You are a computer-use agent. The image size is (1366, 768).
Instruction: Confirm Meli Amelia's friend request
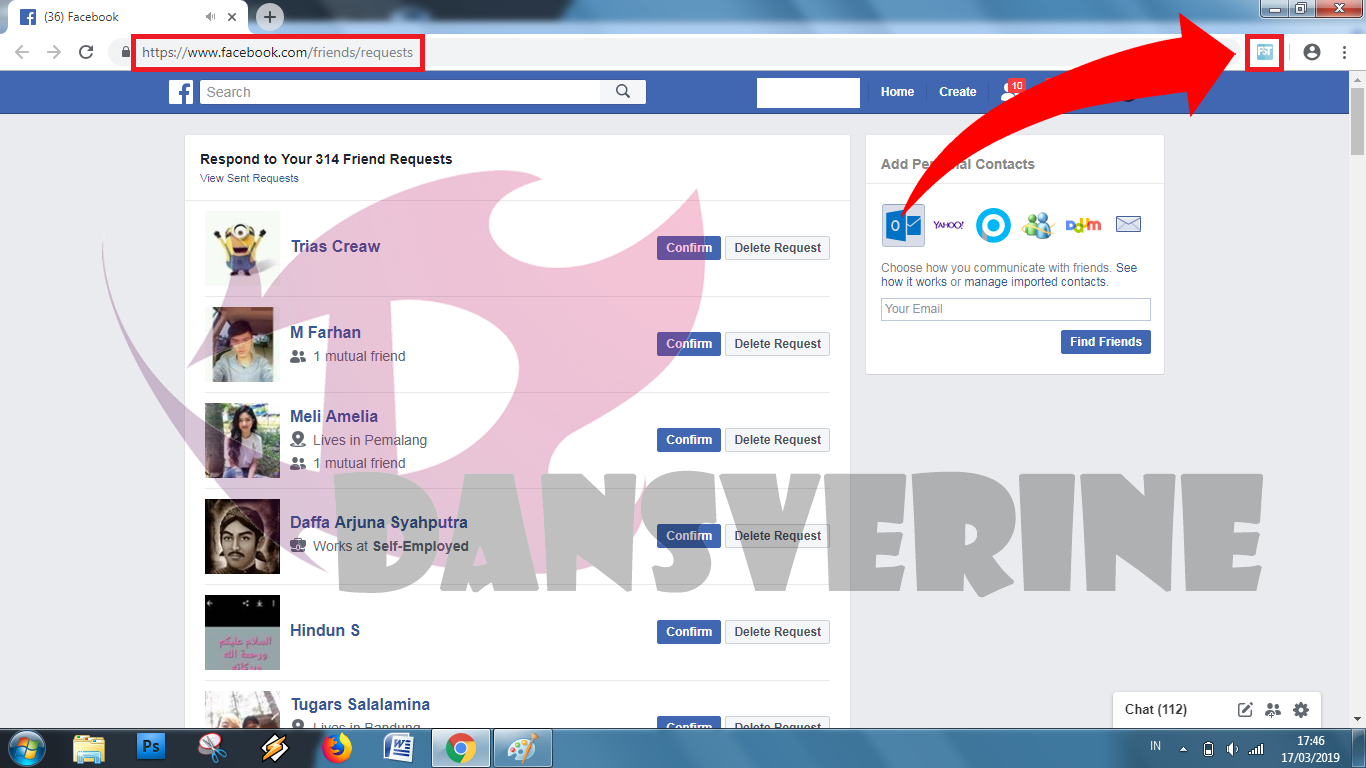689,440
